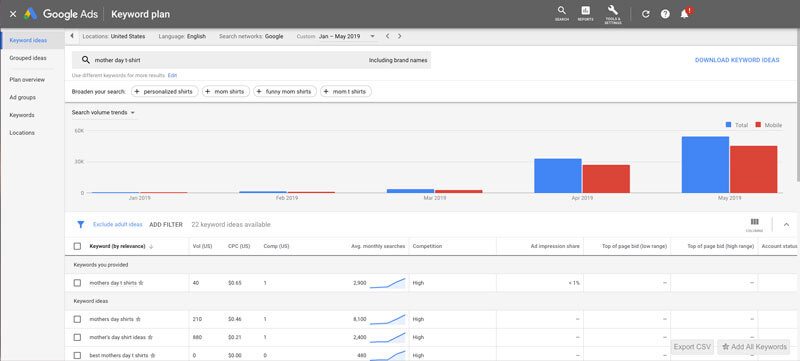Change the Locations: United States setting
This screenshot has height=361, width=800.
(114, 36)
